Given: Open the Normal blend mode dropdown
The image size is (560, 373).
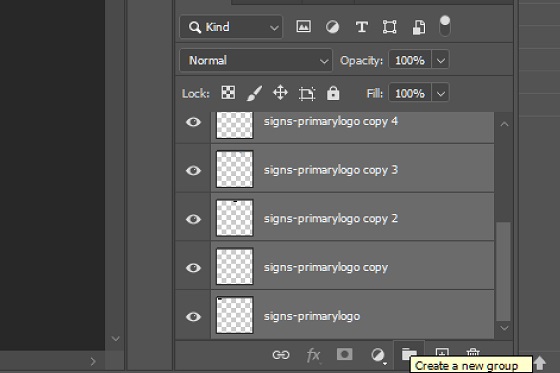Looking at the screenshot, I should click(x=256, y=60).
